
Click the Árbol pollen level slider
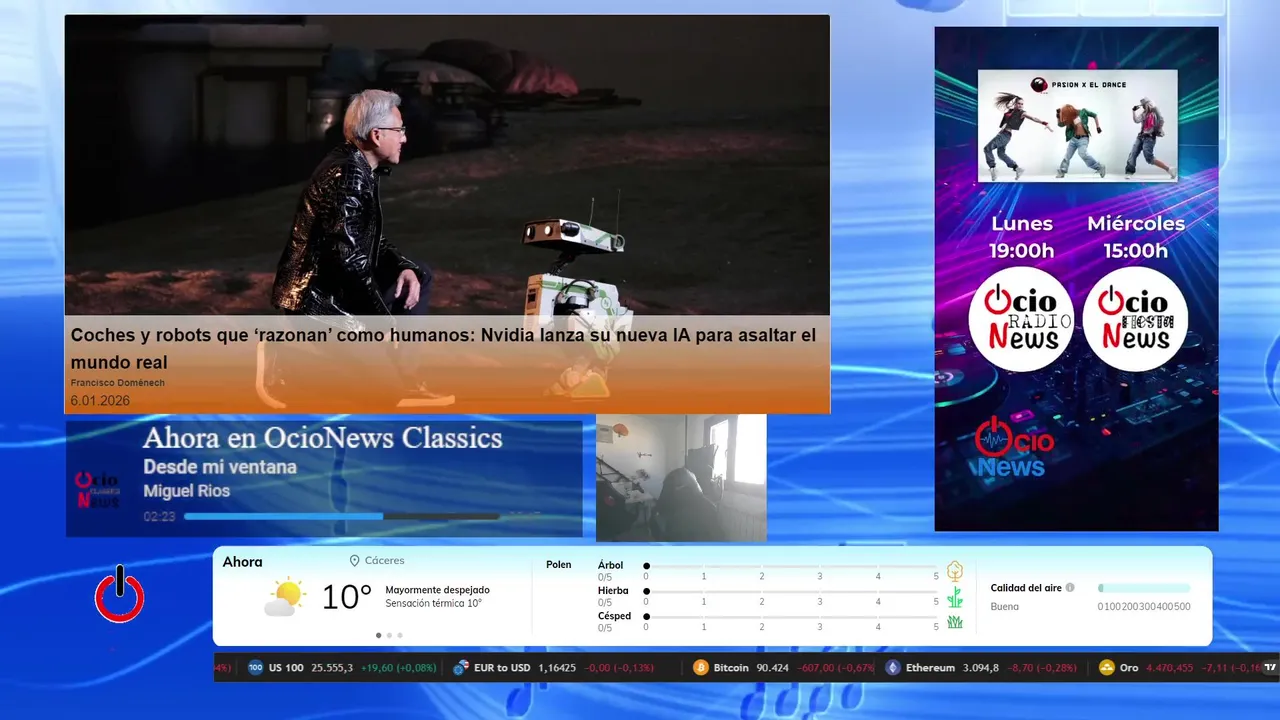pos(791,566)
